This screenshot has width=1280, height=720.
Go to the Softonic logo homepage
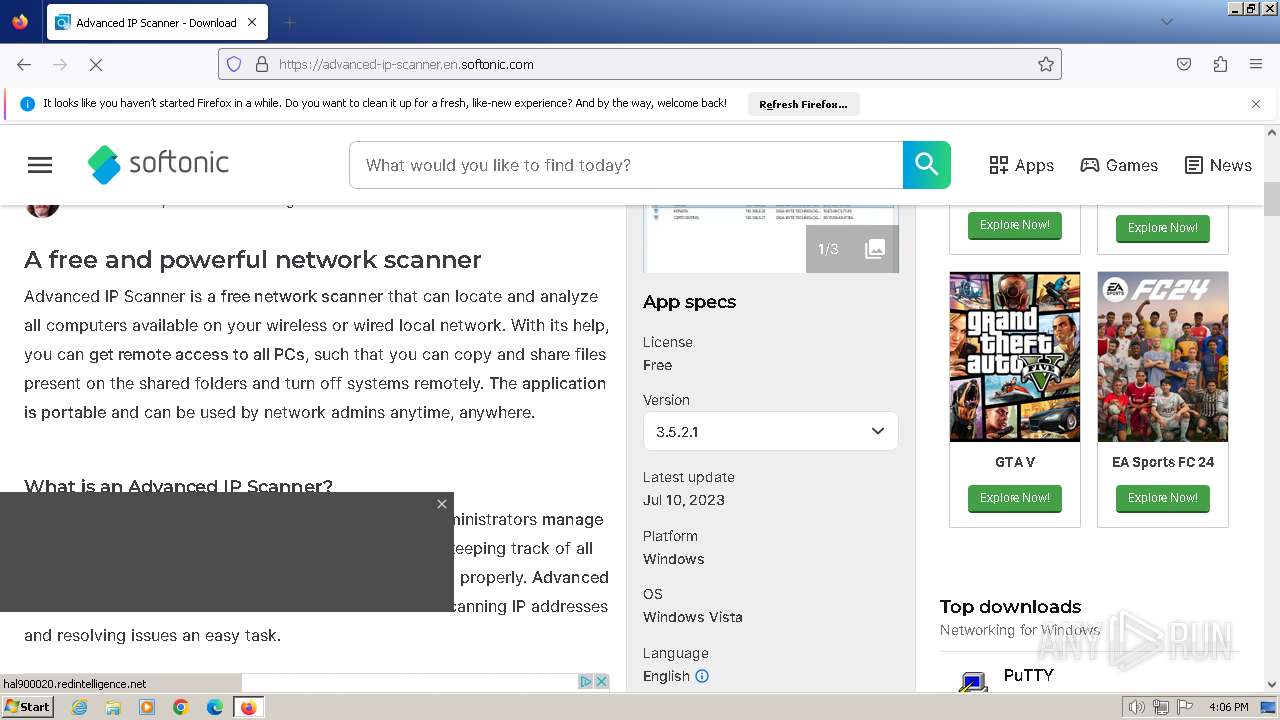pos(158,164)
